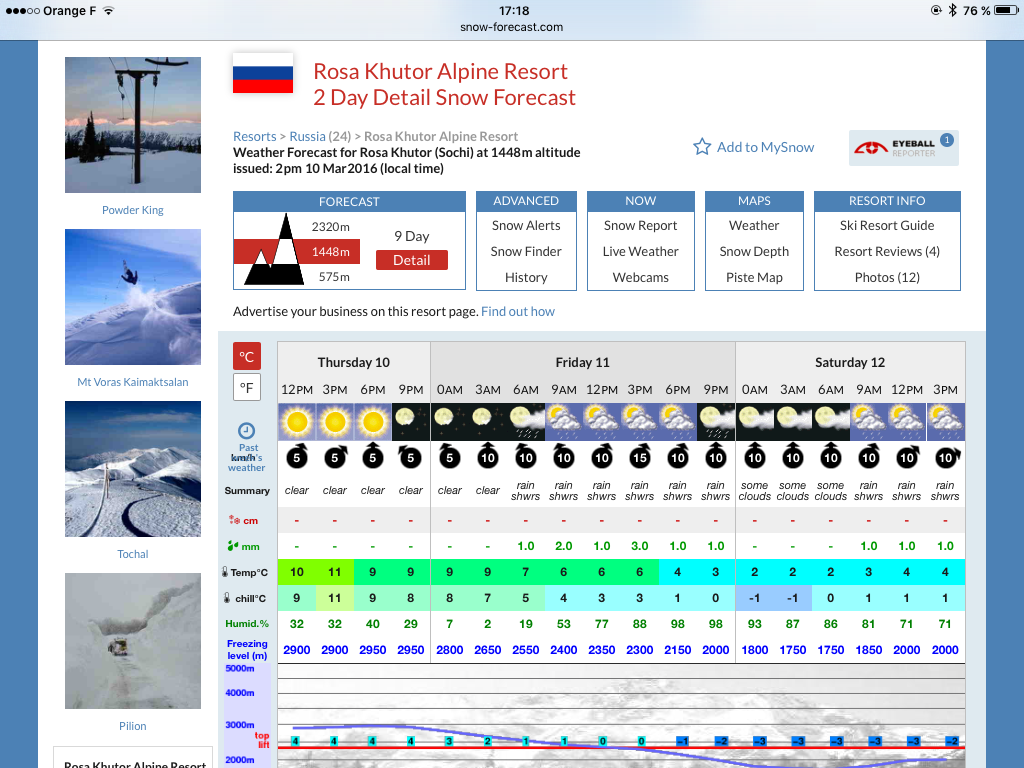Open the Piste Map link
The width and height of the screenshot is (1024, 768).
click(x=754, y=278)
